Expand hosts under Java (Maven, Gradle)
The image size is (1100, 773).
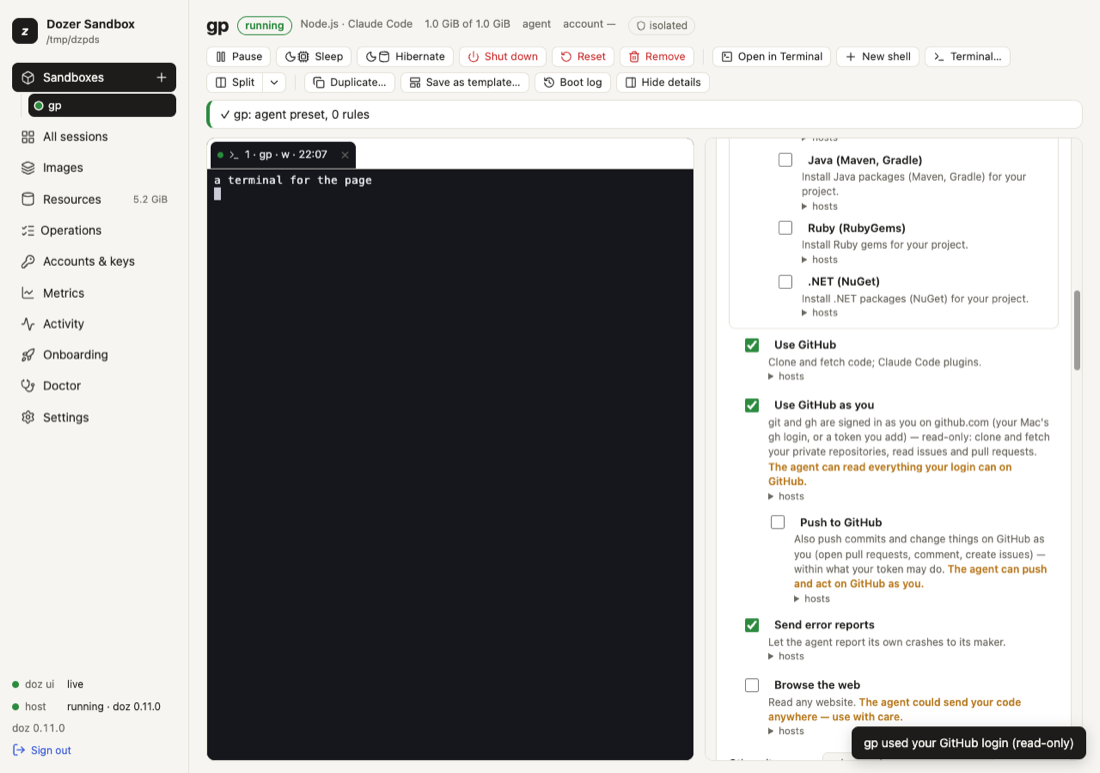coord(819,206)
